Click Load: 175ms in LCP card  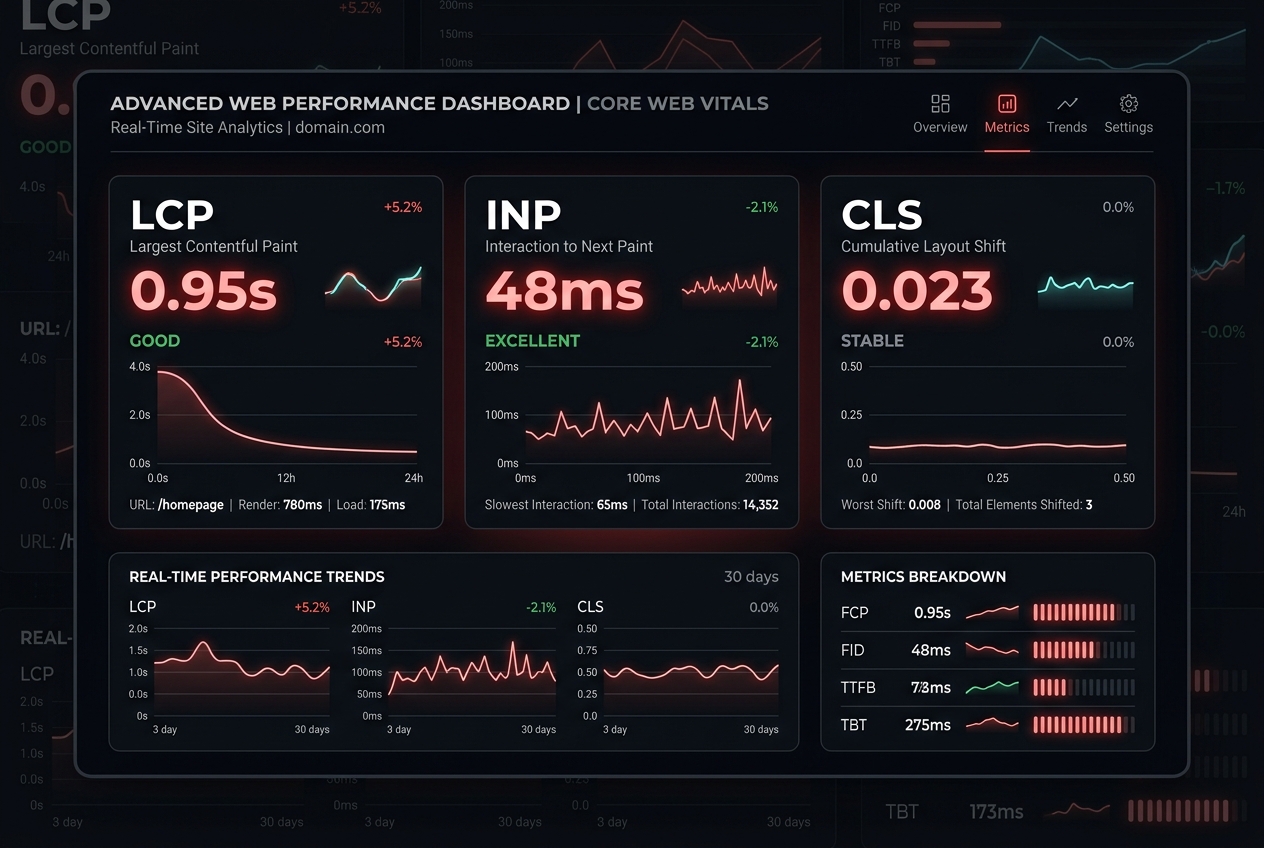(371, 505)
